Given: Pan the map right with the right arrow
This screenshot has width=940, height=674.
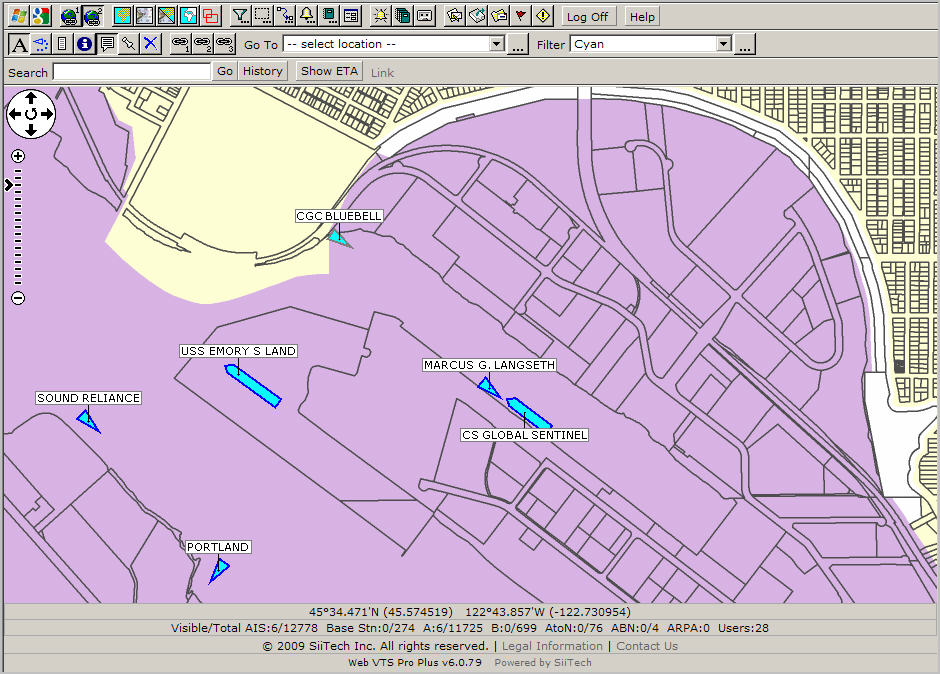Looking at the screenshot, I should pos(47,114).
